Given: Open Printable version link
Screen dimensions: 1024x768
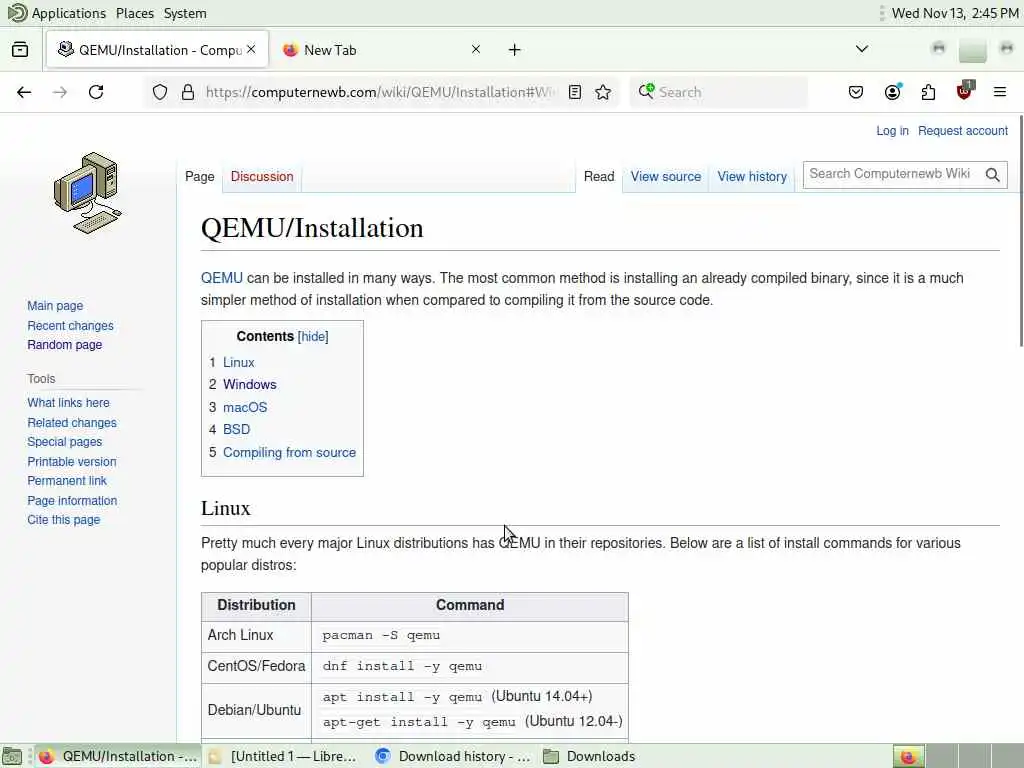Looking at the screenshot, I should 72,462.
